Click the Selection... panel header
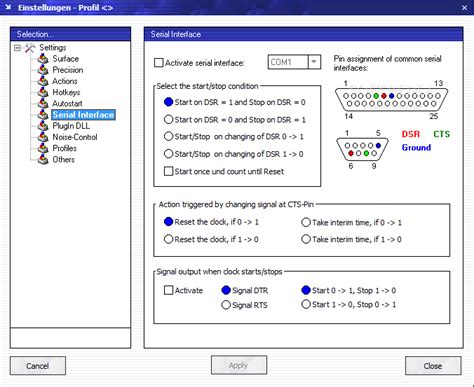Image resolution: width=474 pixels, height=387 pixels. pos(70,34)
